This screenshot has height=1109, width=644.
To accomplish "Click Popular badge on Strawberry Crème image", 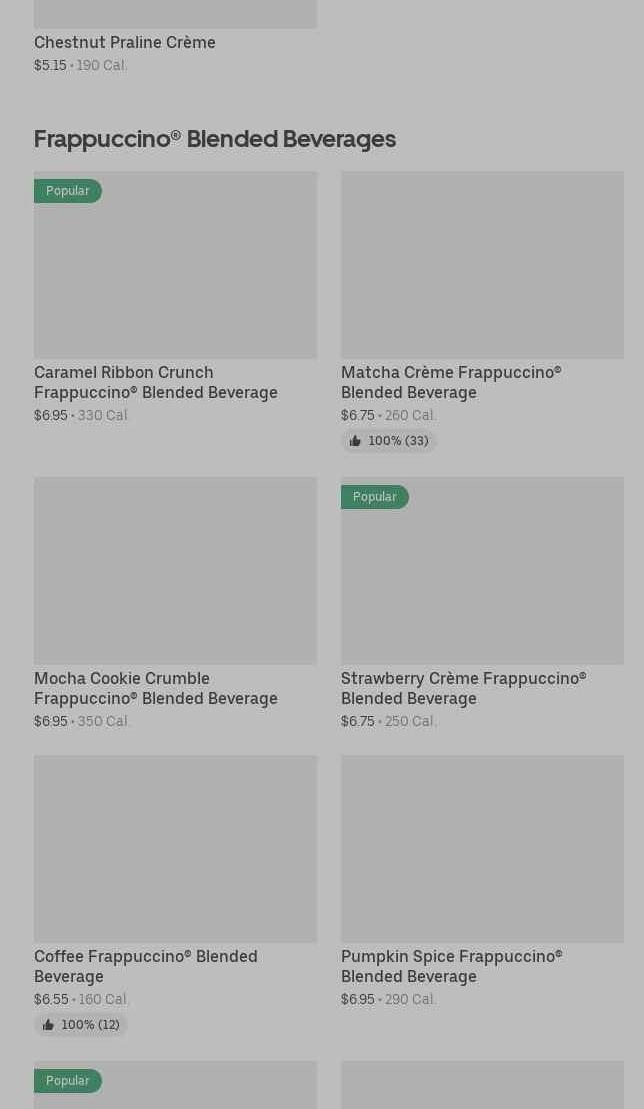I will click(x=375, y=497).
